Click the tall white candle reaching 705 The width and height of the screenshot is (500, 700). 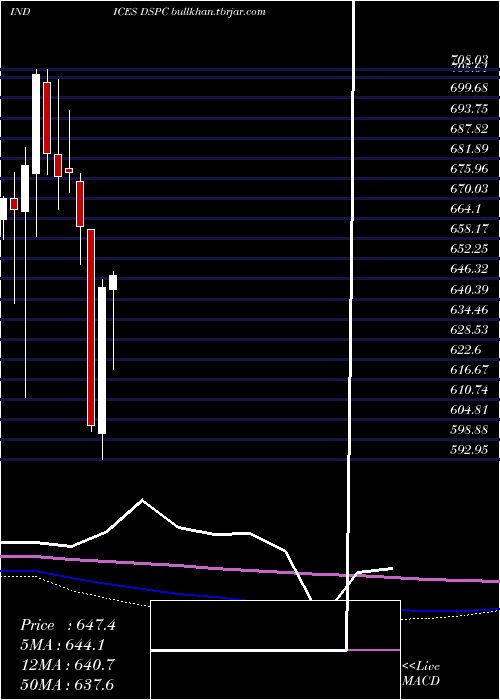click(x=36, y=124)
